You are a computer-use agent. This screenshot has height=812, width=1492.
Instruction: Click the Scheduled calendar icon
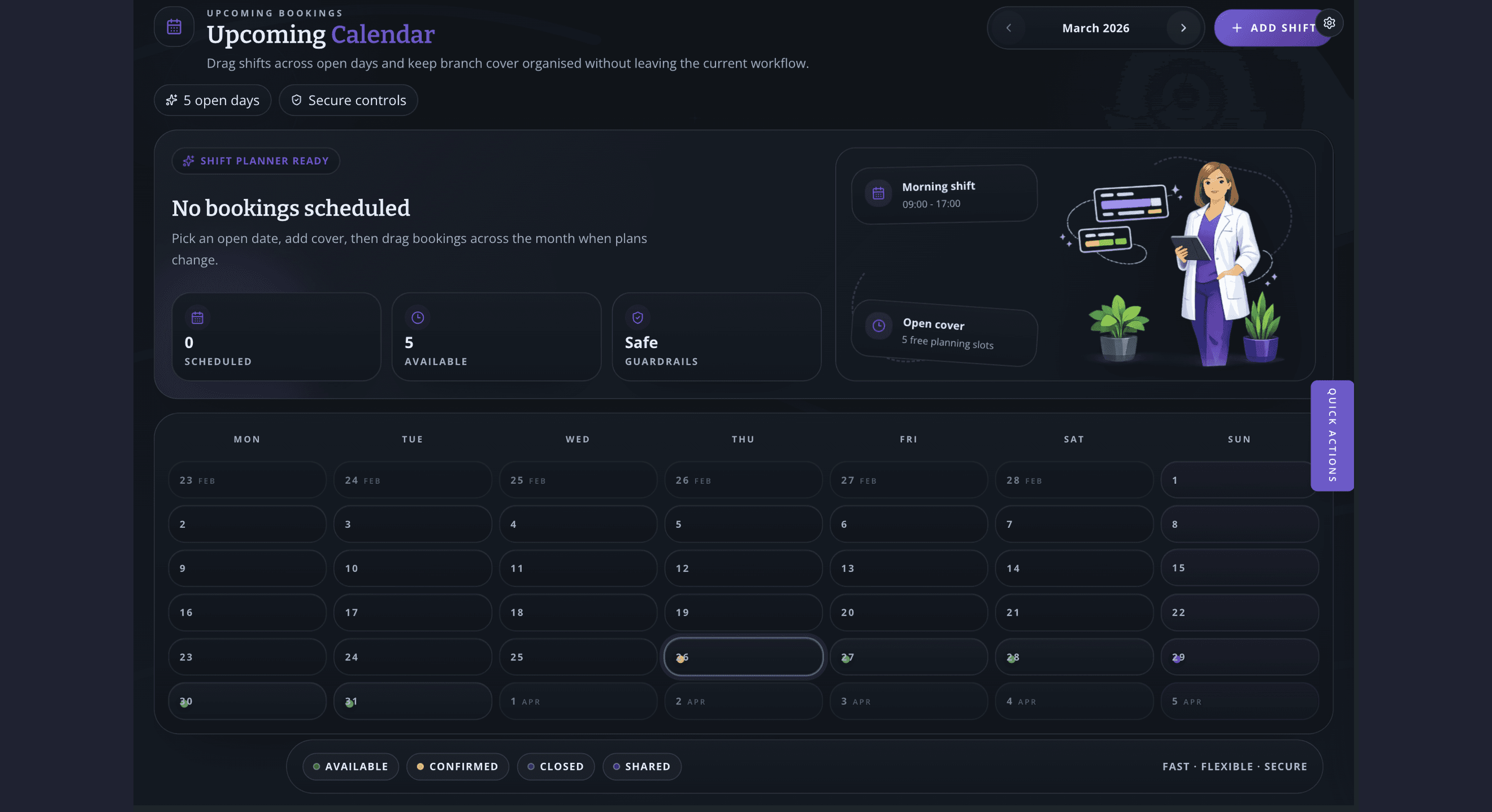pos(197,317)
